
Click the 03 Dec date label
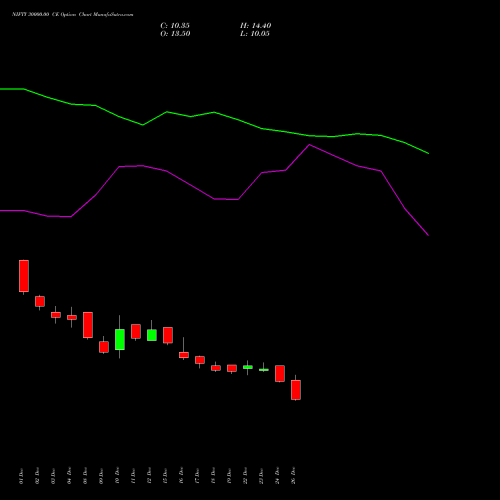pyautogui.click(x=53, y=476)
